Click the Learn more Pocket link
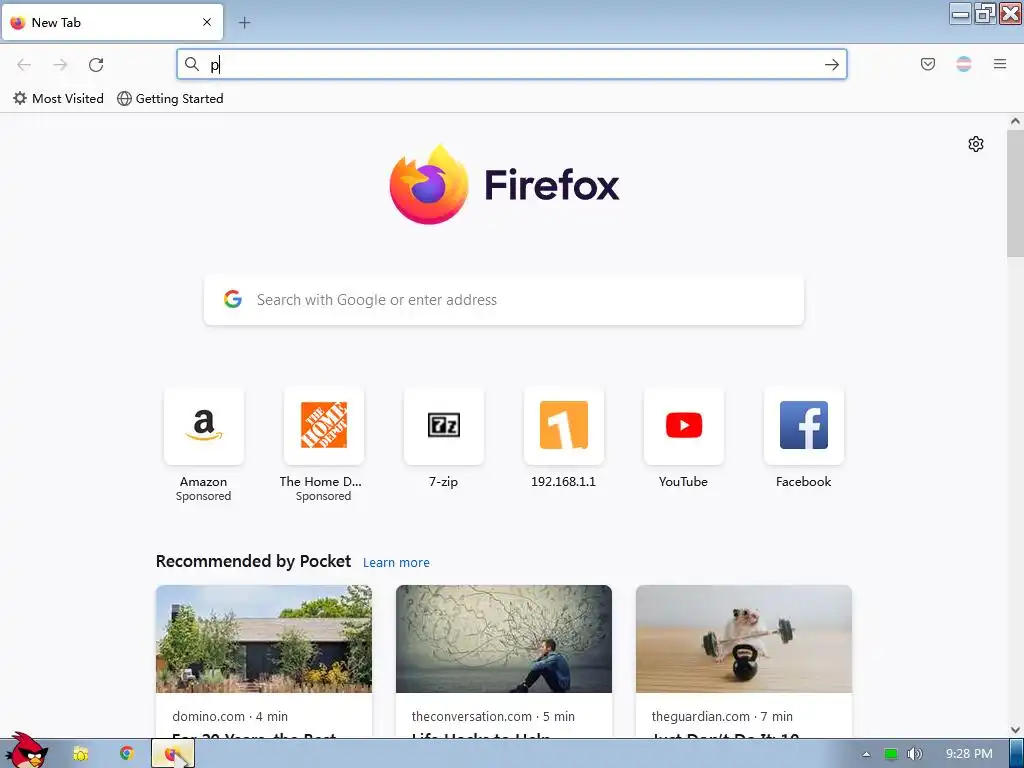Viewport: 1024px width, 768px height. [396, 562]
